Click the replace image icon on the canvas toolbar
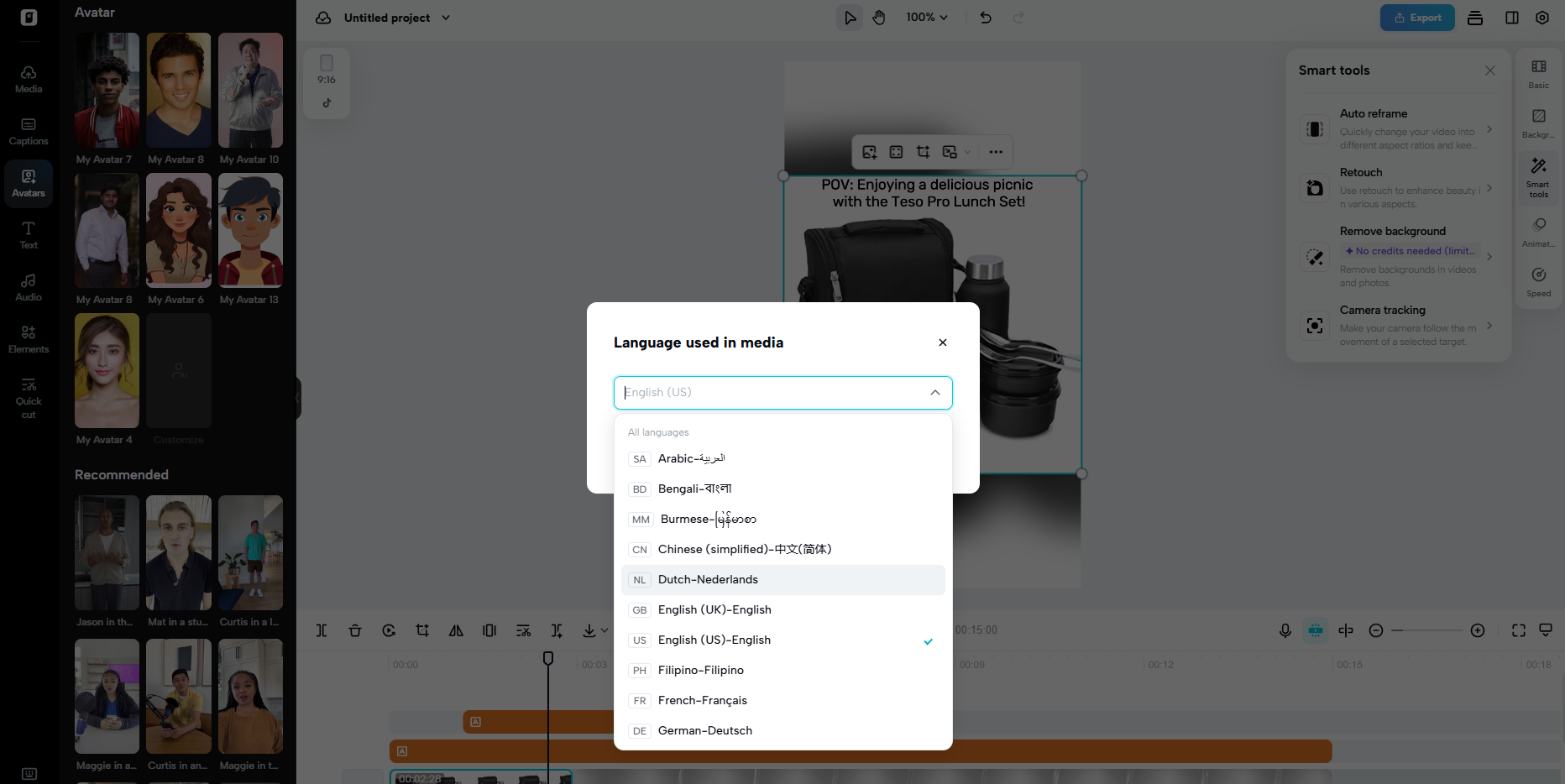Image resolution: width=1565 pixels, height=784 pixels. (x=870, y=152)
